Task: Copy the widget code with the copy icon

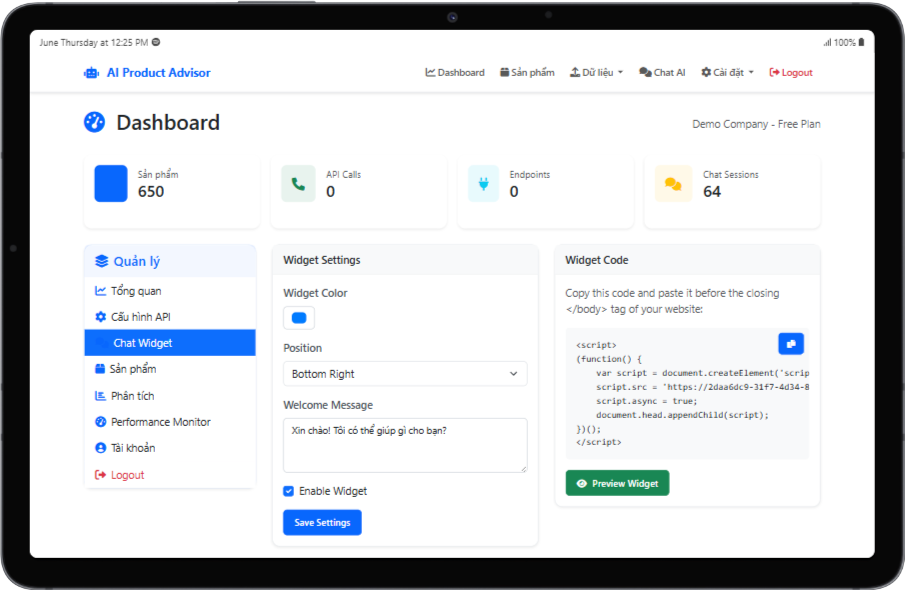Action: 791,343
